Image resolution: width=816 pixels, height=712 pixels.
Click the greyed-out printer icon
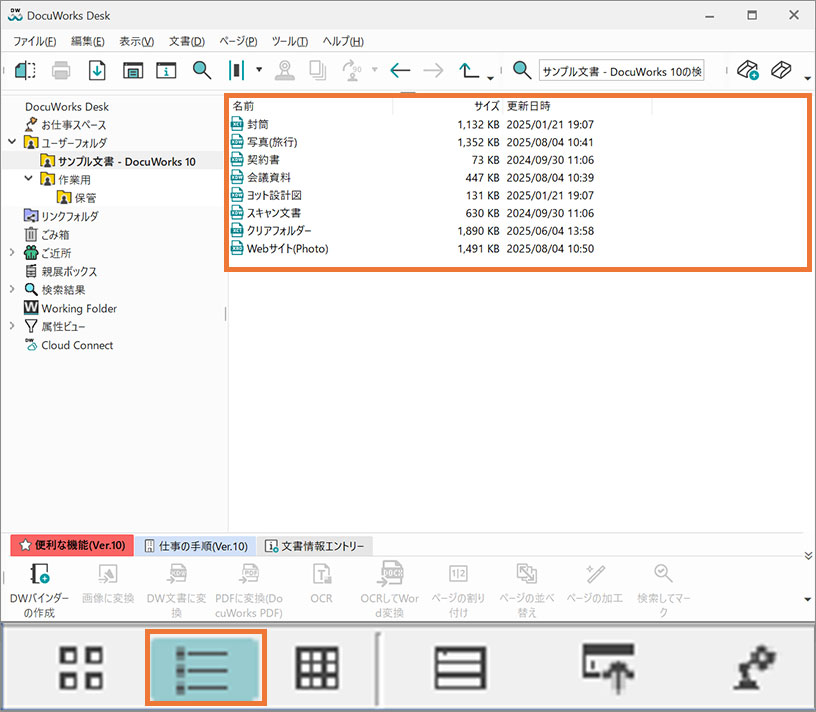pos(61,70)
